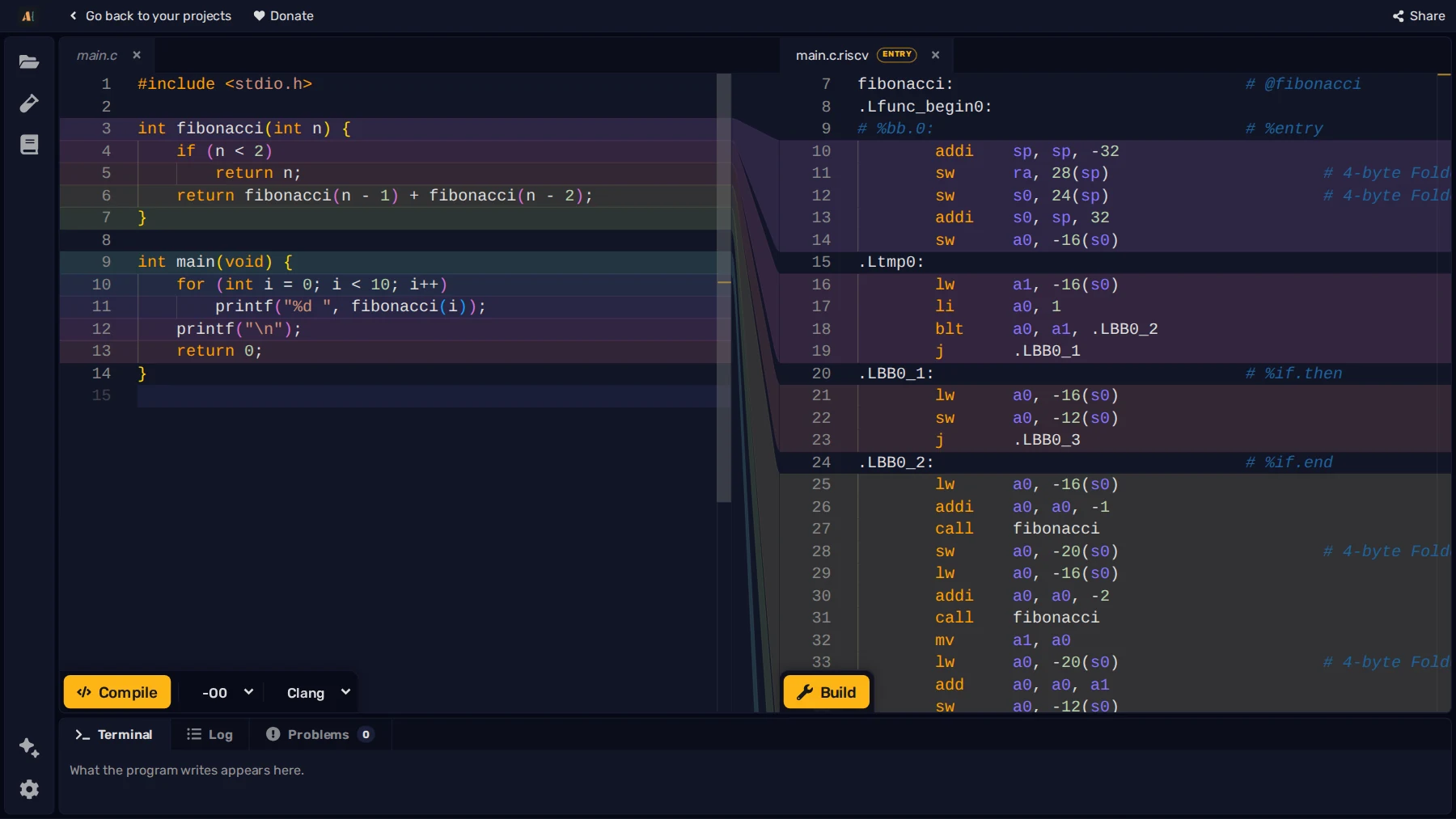This screenshot has width=1456, height=819.
Task: Close the main.c editor tab
Action: [x=137, y=55]
